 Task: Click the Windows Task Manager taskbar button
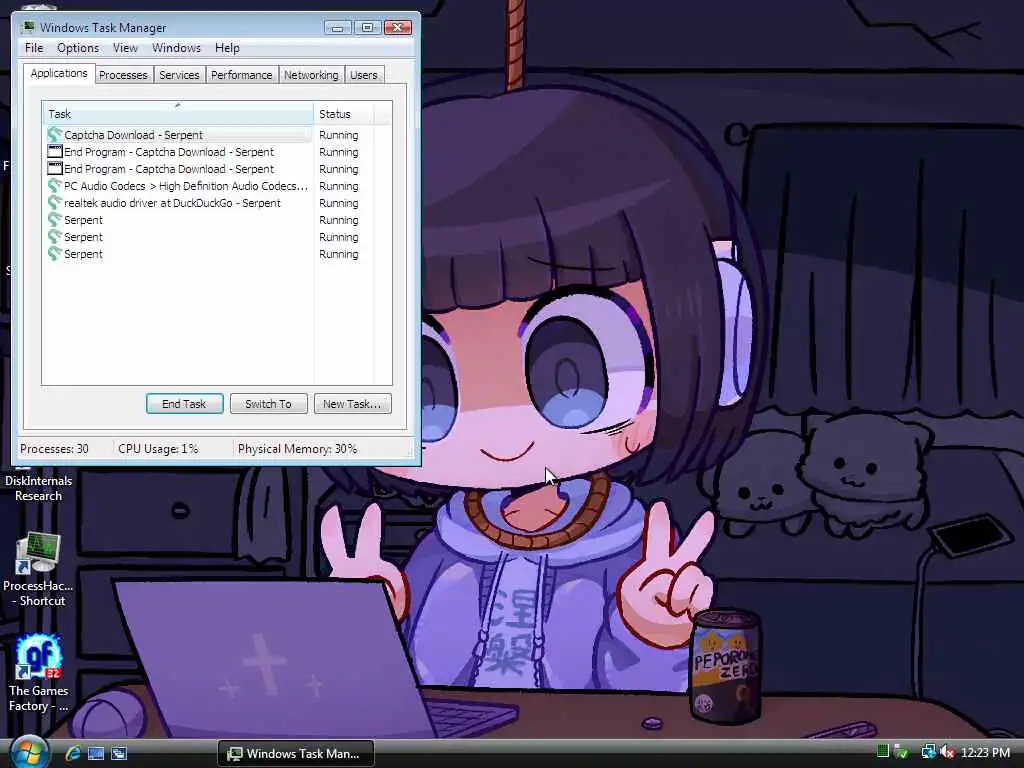click(295, 753)
